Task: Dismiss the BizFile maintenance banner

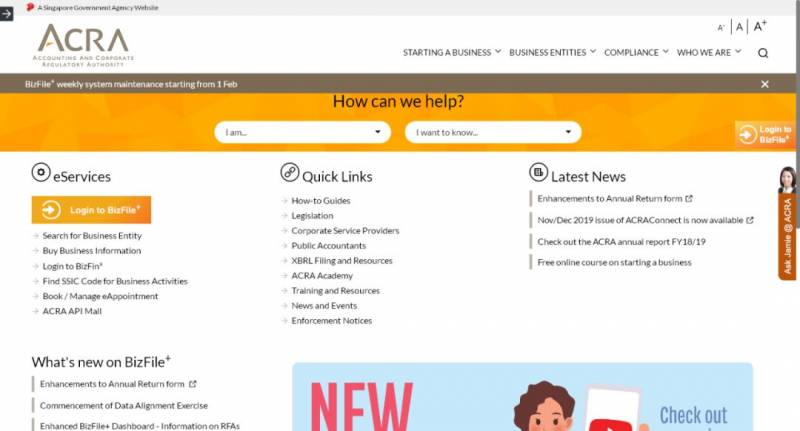Action: [764, 84]
